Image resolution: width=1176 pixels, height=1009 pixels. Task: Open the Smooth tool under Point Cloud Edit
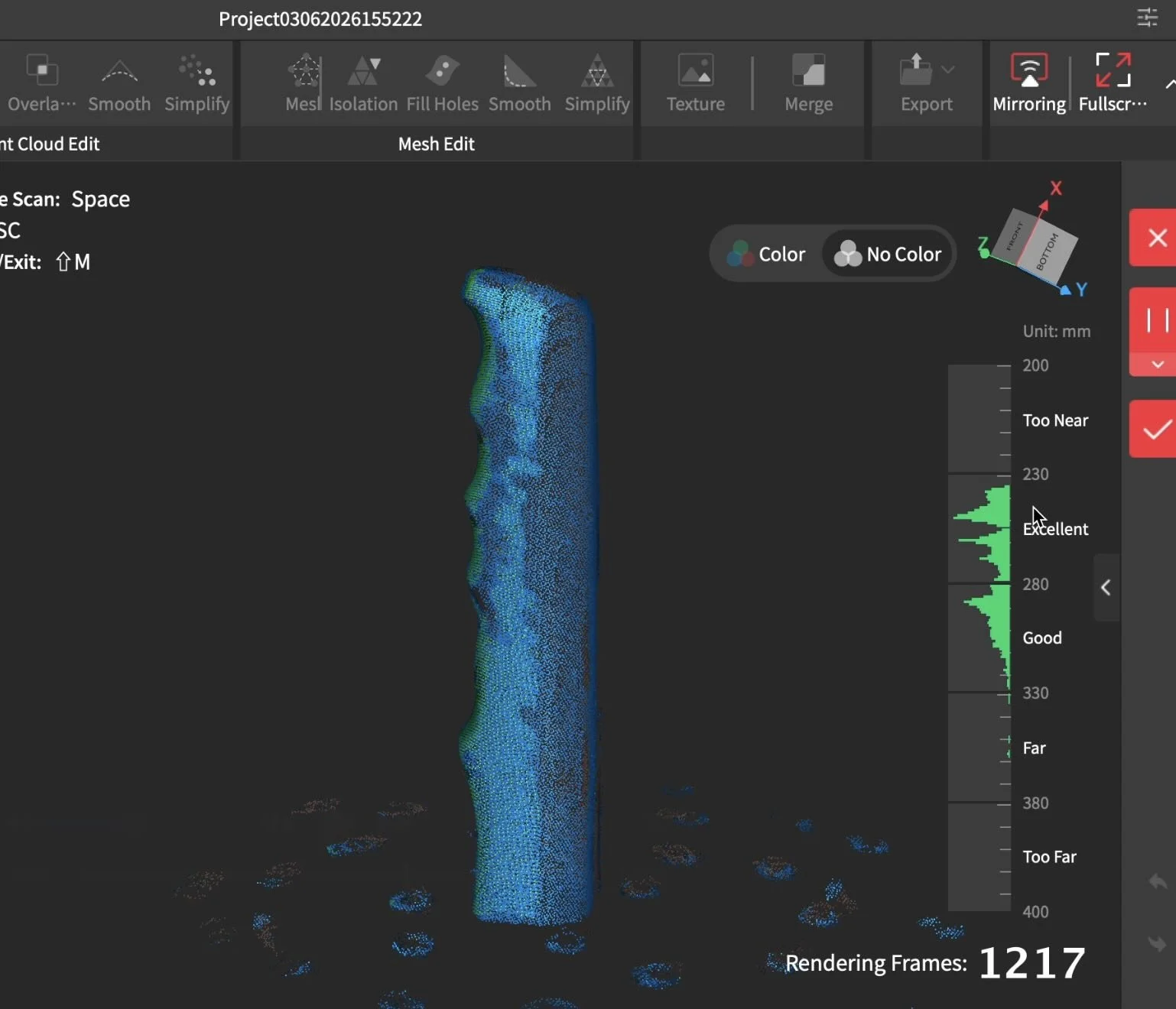pyautogui.click(x=119, y=80)
